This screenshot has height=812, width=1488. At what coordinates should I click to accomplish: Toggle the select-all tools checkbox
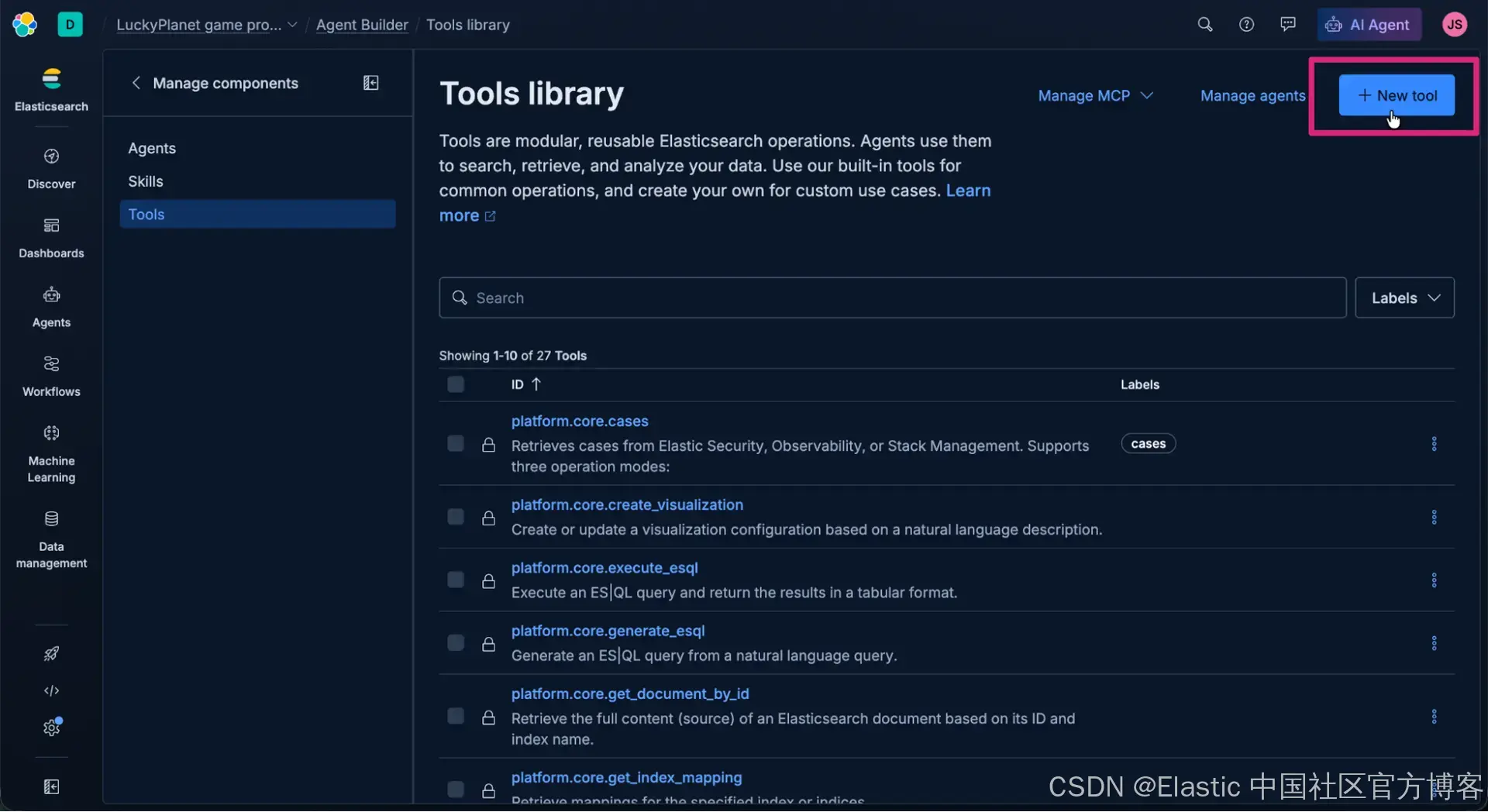[x=456, y=384]
